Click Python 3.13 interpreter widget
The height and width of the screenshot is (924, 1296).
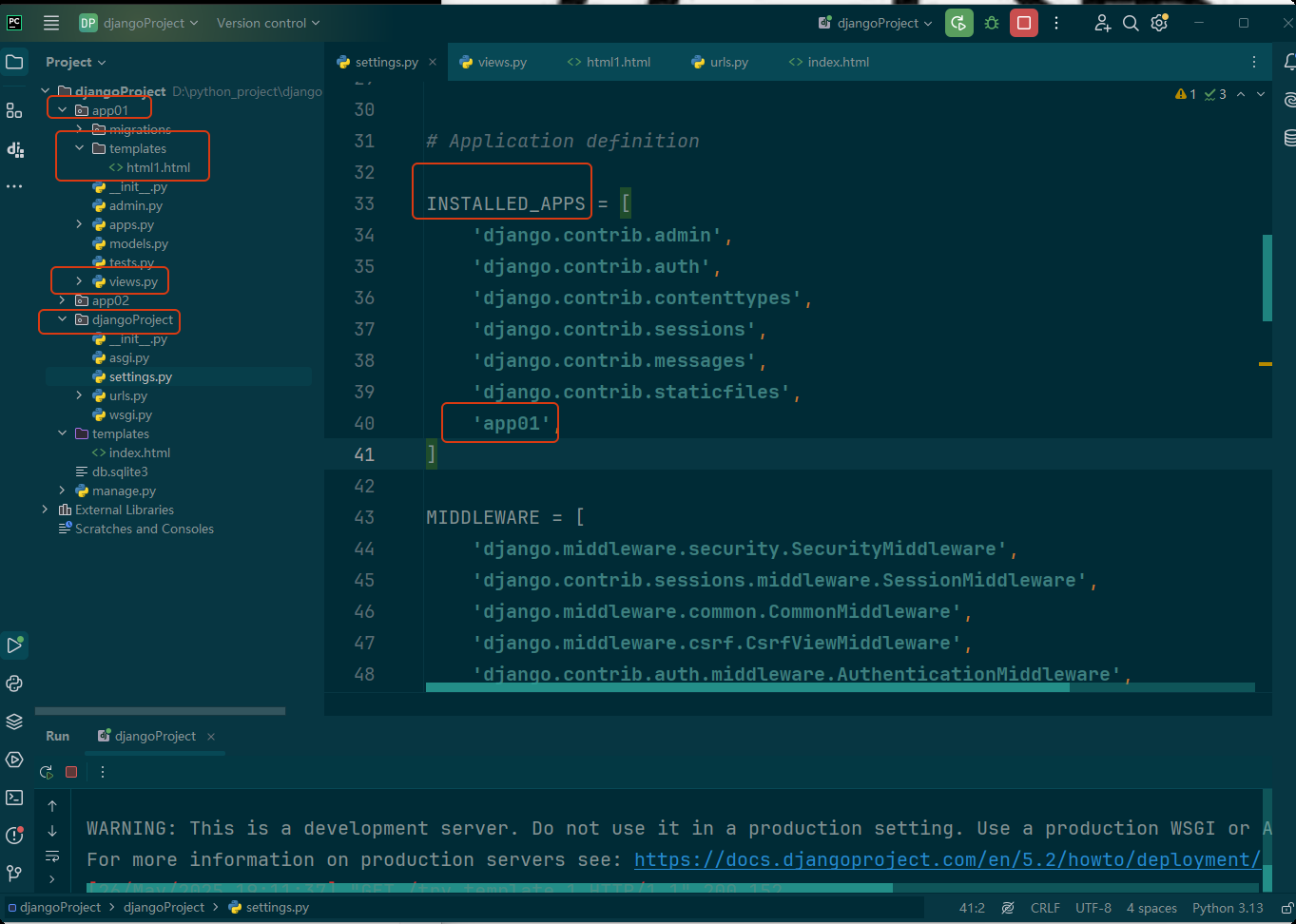point(1228,908)
